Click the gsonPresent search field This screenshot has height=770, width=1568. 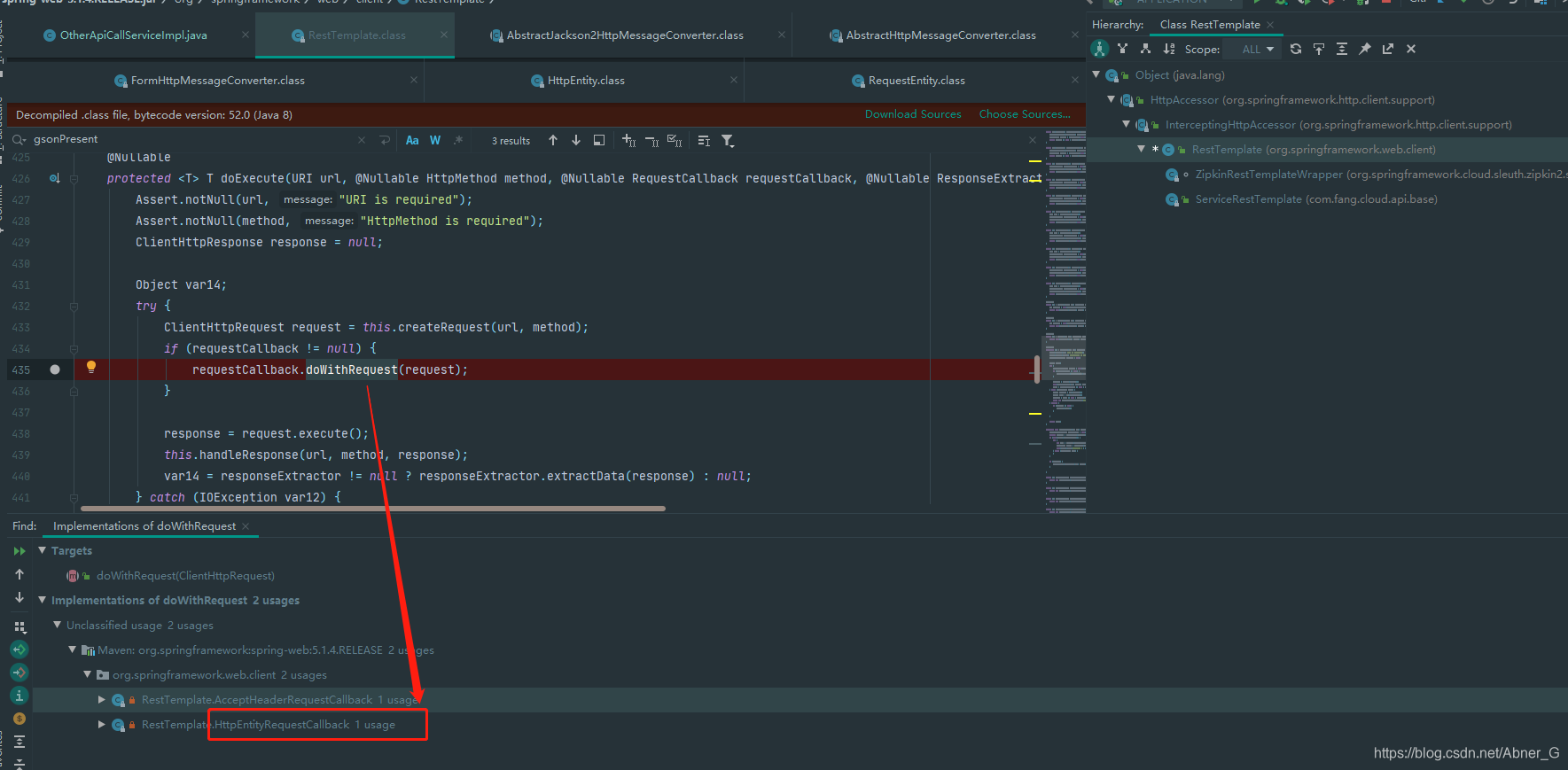[191, 139]
